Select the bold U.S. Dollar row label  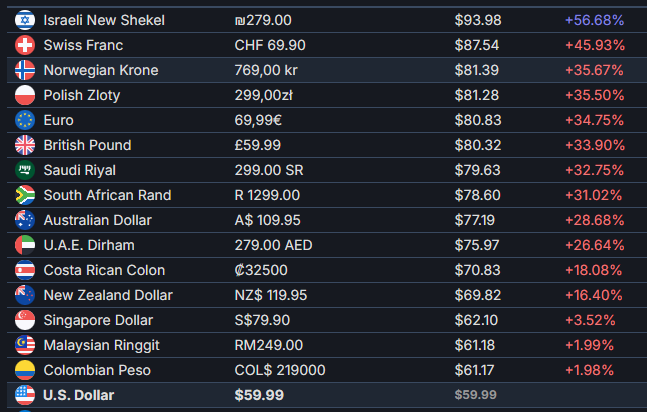click(78, 395)
